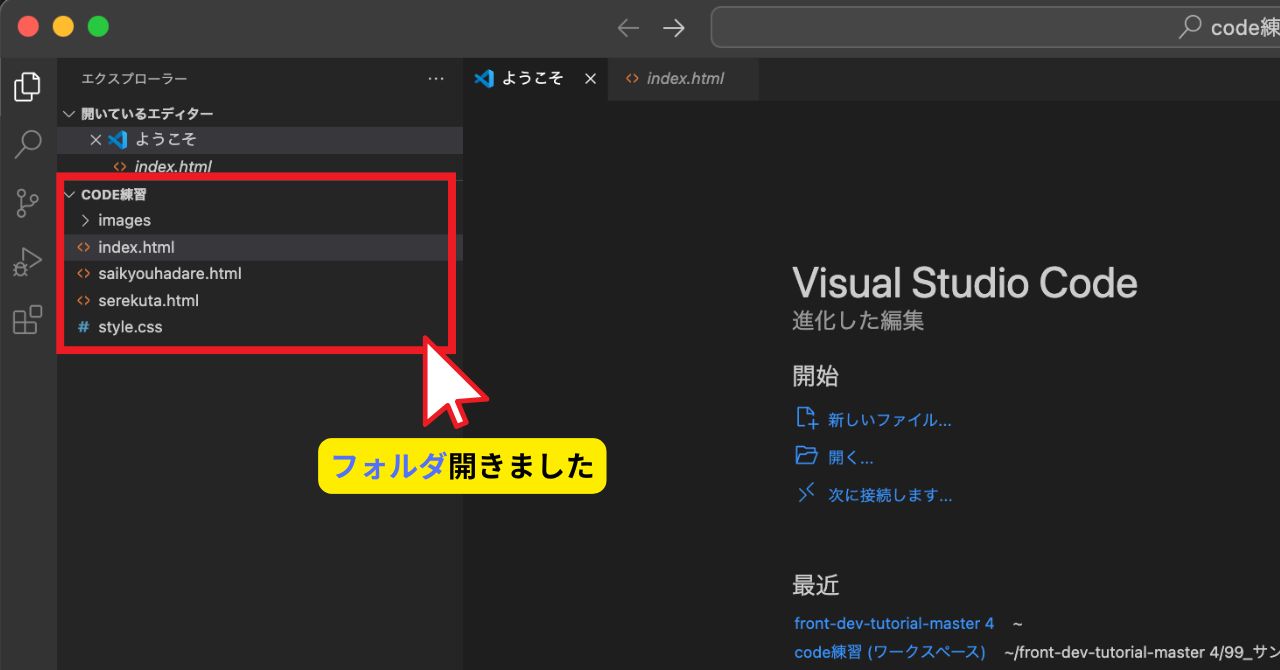Click the remote connect icon under 開始
Screen dimensions: 1280x670
(806, 493)
